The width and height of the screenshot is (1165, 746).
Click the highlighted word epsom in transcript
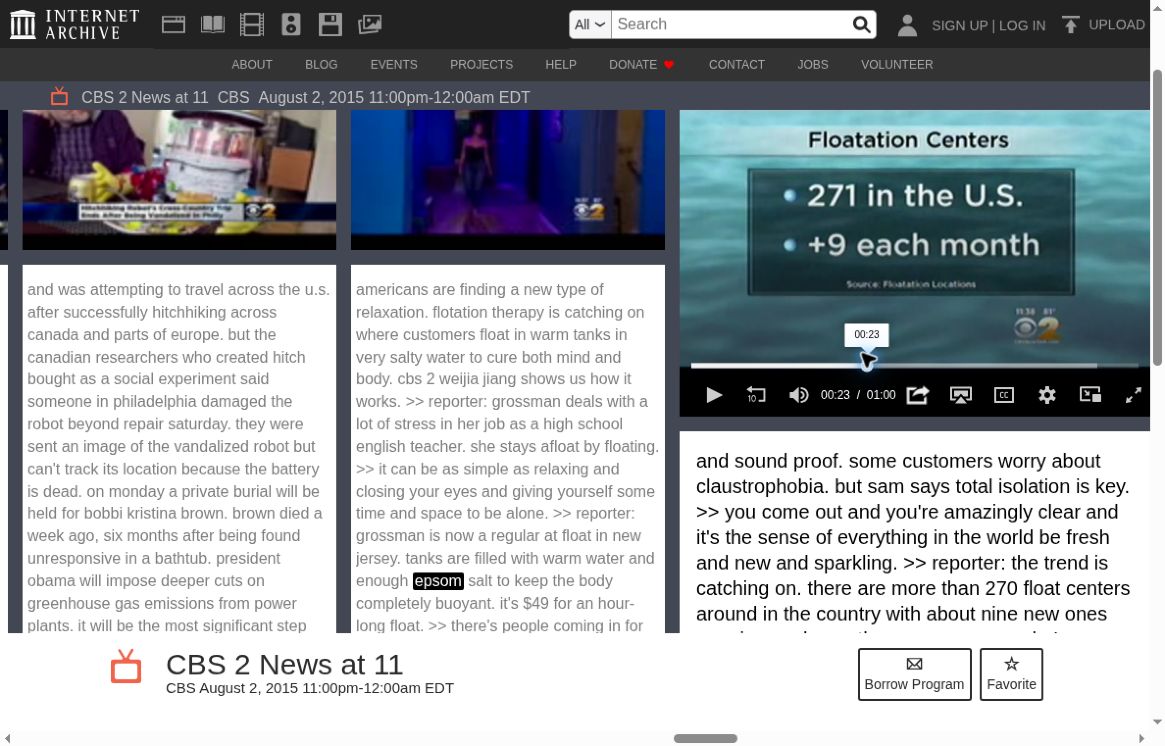click(438, 581)
